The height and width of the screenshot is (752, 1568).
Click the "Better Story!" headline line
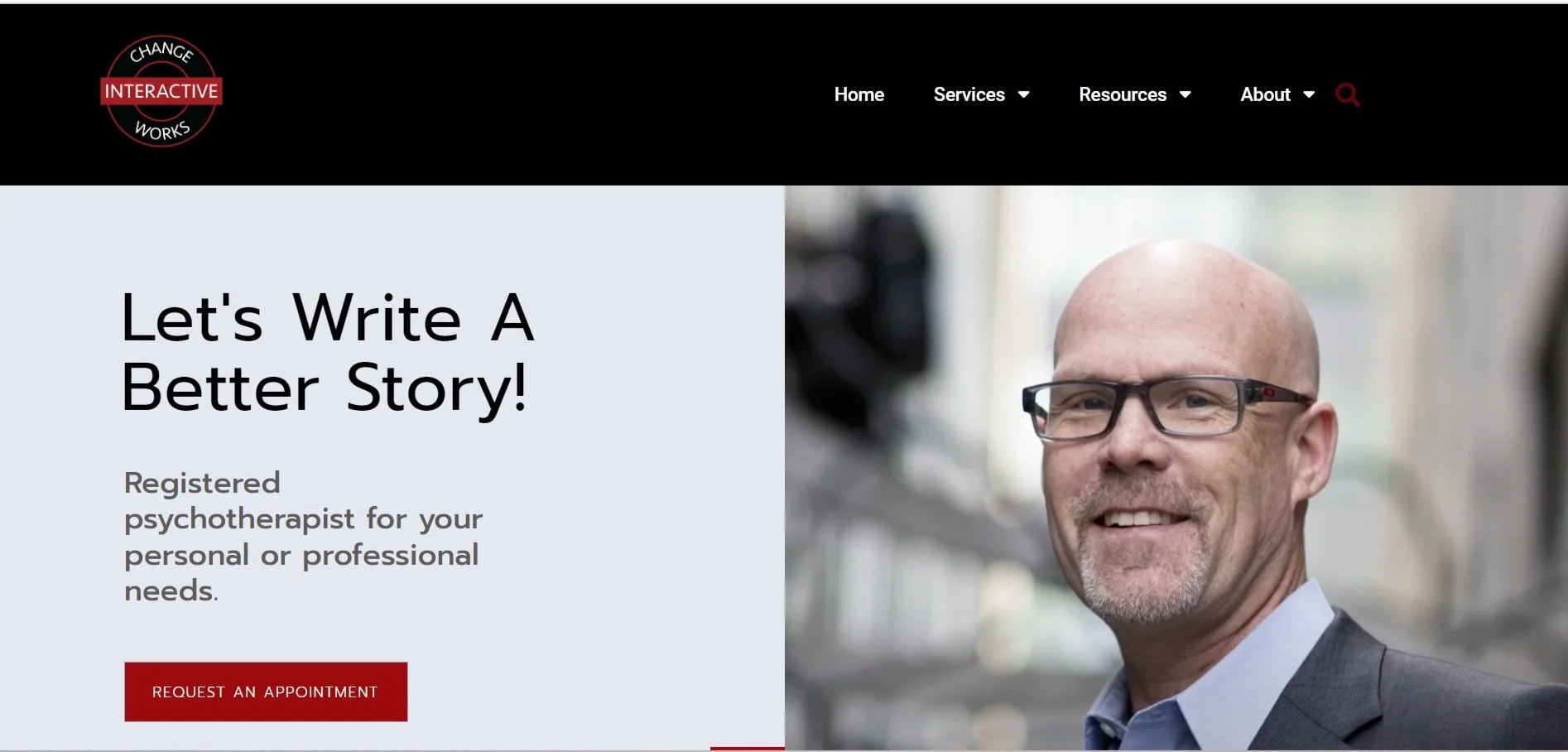[x=325, y=388]
